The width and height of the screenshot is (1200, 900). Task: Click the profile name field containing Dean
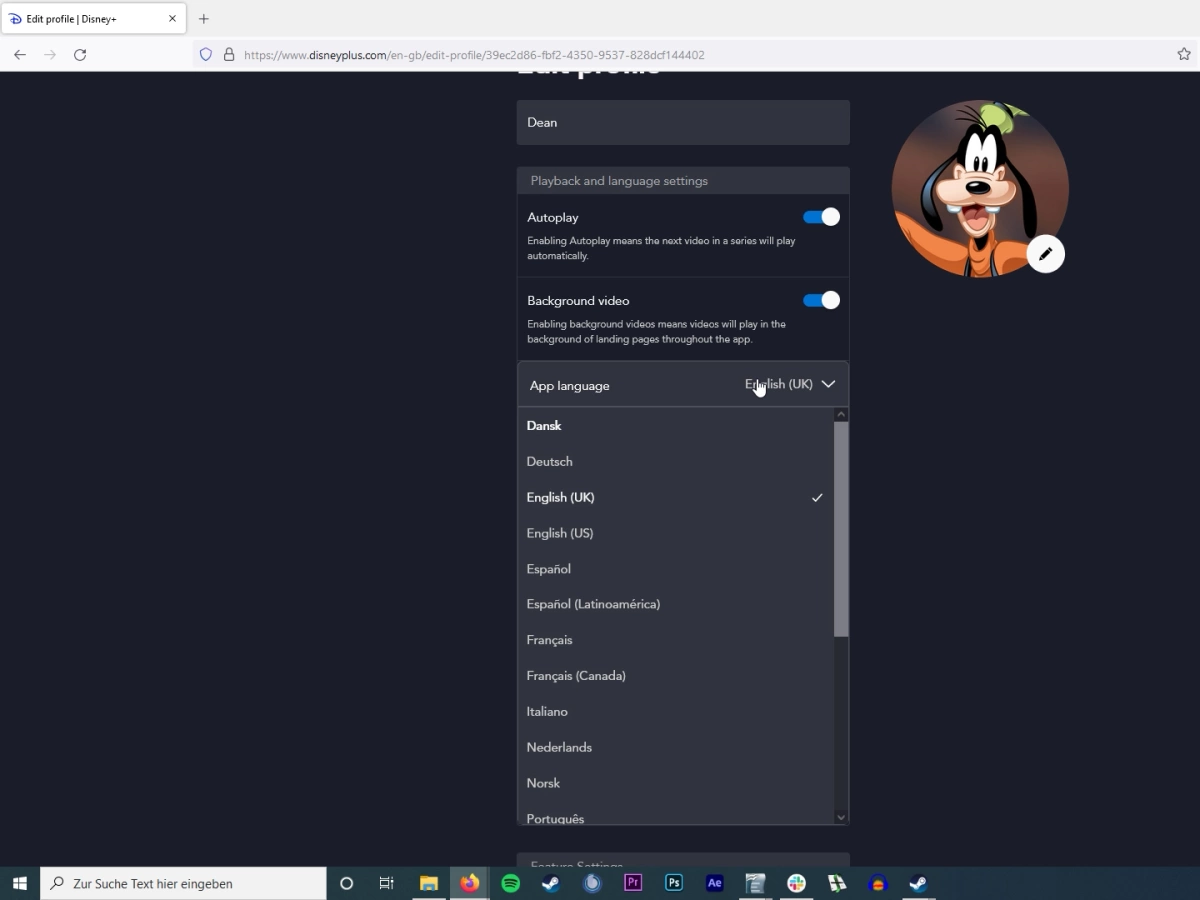[x=683, y=122]
